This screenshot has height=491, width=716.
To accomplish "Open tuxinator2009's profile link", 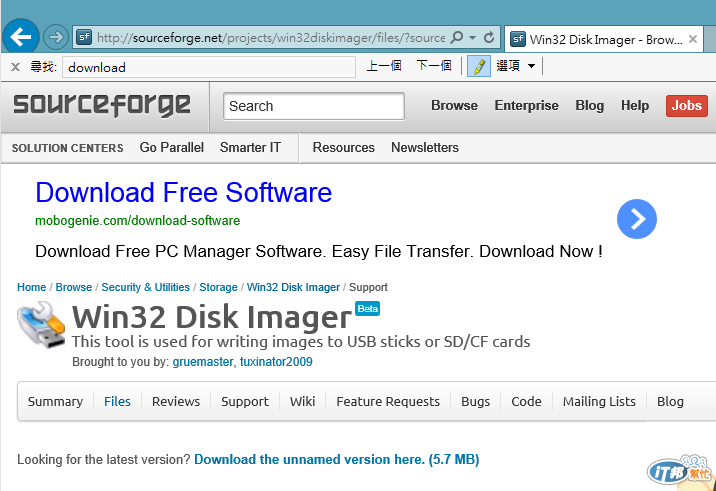I will 276,362.
